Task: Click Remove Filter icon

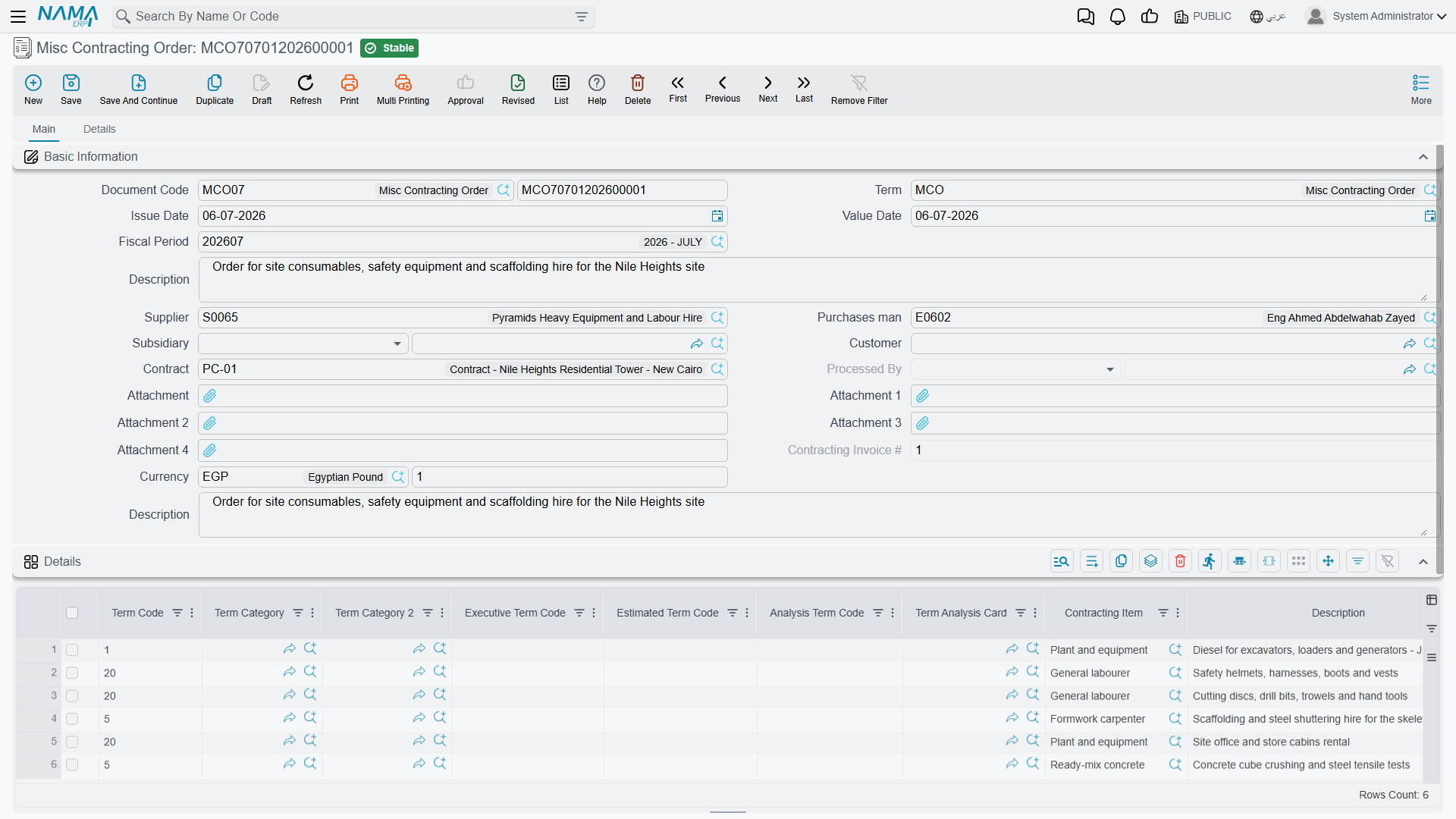Action: (859, 89)
